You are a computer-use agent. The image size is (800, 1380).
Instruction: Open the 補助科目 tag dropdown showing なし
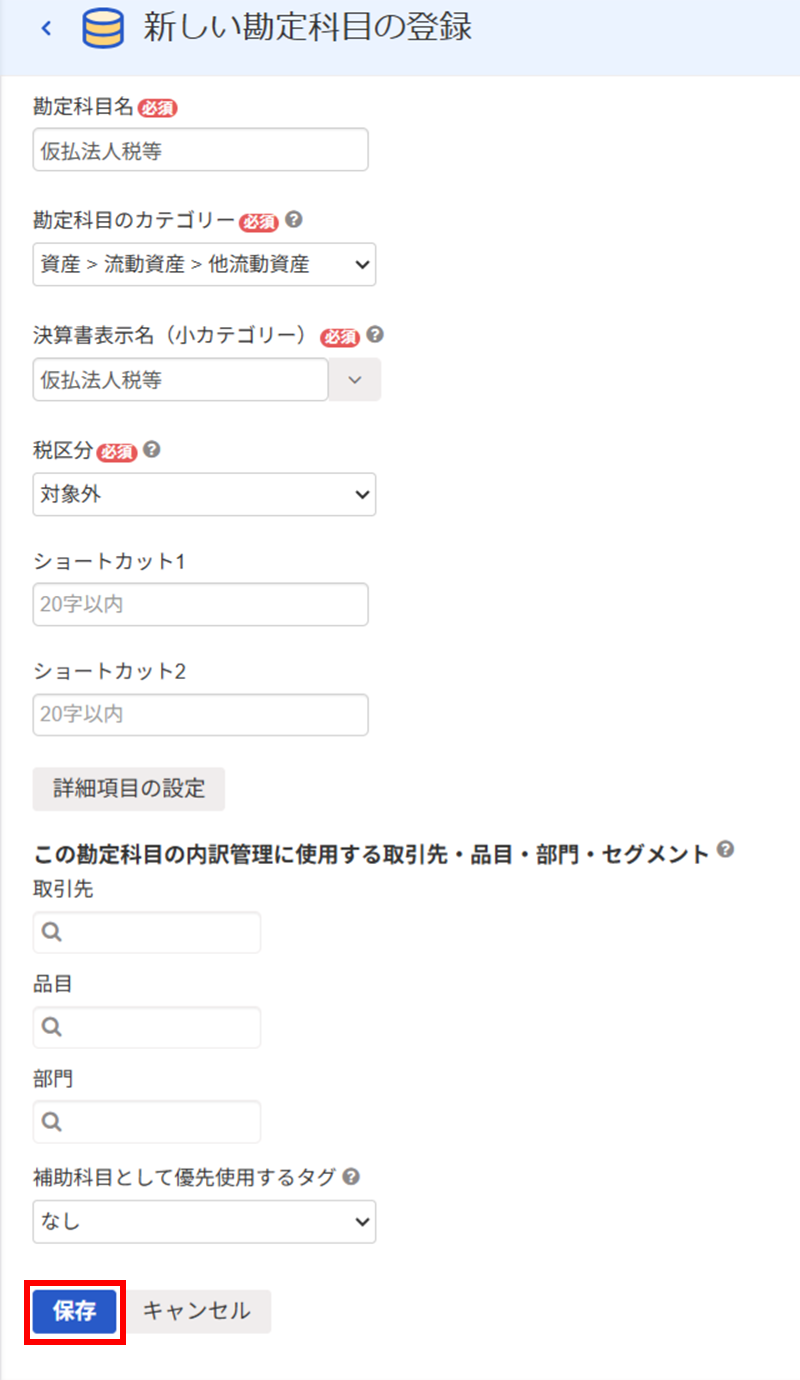pyautogui.click(x=204, y=1221)
